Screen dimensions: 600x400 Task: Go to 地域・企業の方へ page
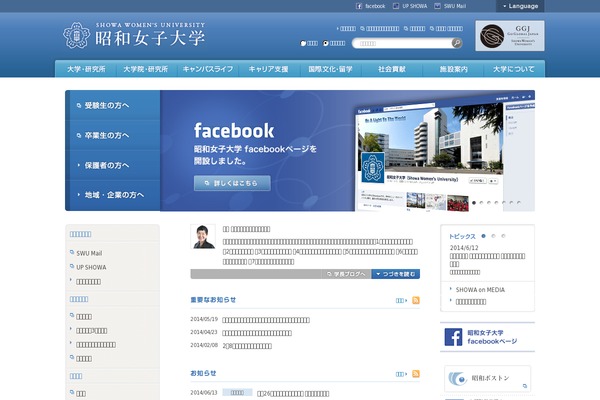click(x=112, y=195)
